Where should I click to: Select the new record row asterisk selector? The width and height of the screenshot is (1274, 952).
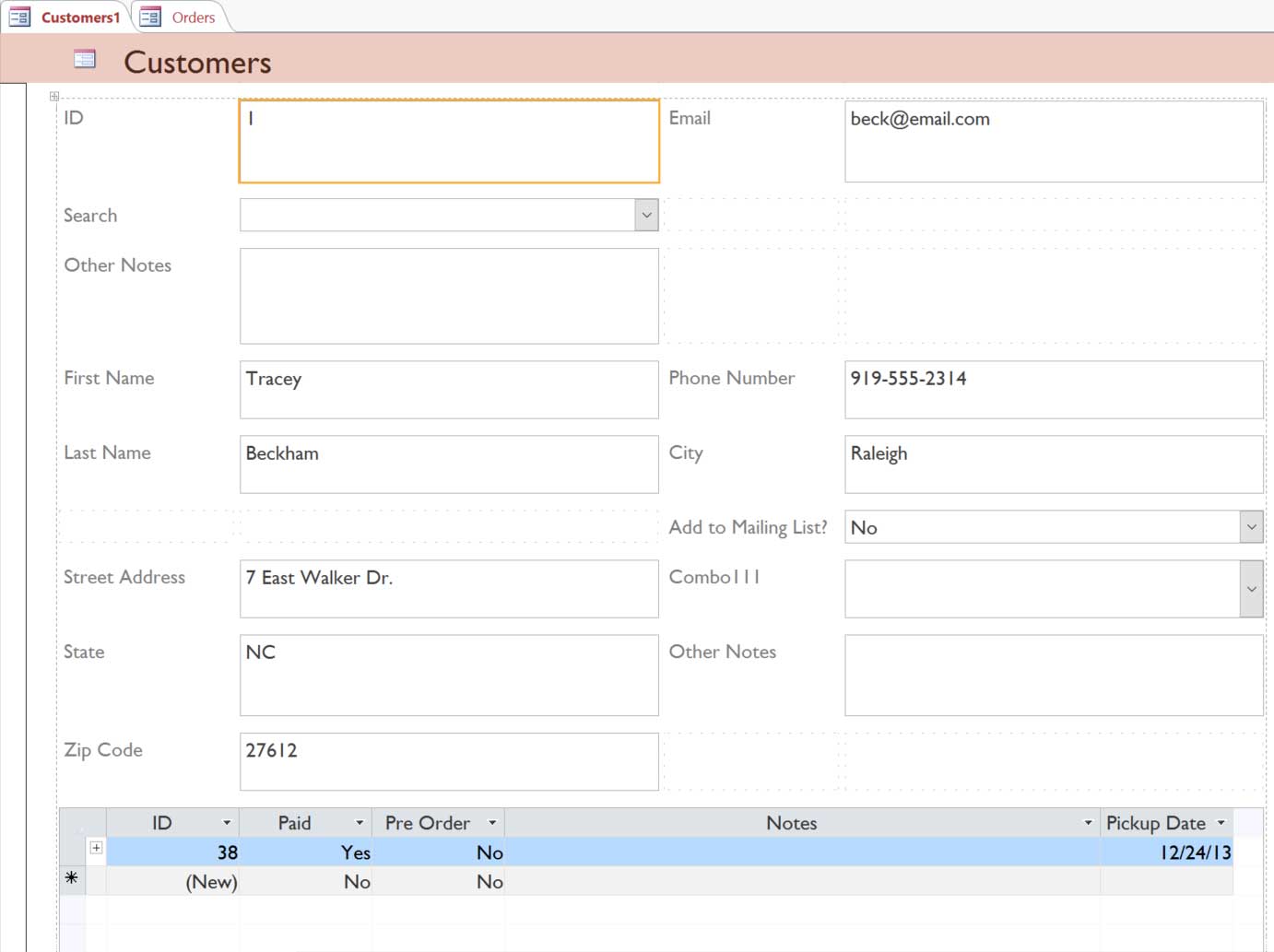(72, 880)
